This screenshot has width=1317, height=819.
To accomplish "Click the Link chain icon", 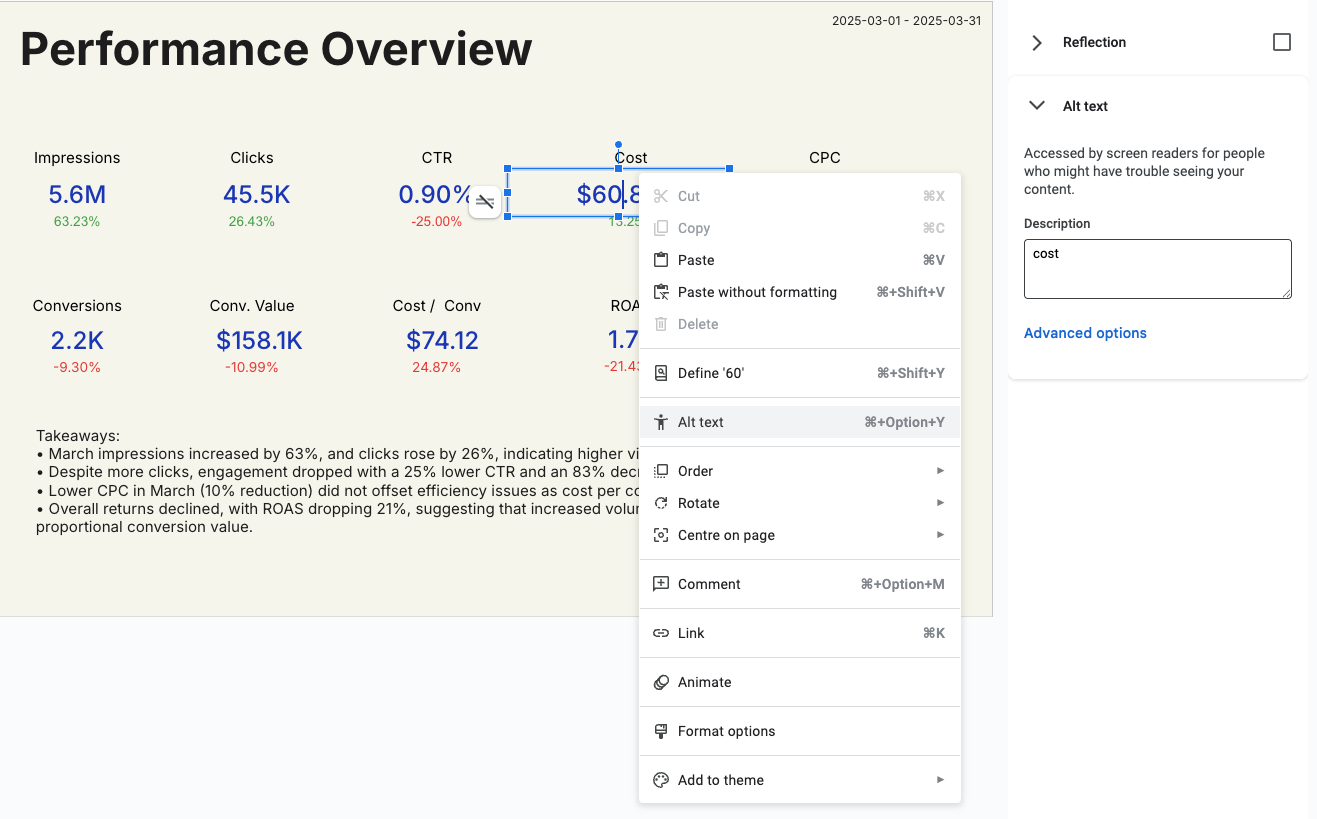I will click(660, 633).
